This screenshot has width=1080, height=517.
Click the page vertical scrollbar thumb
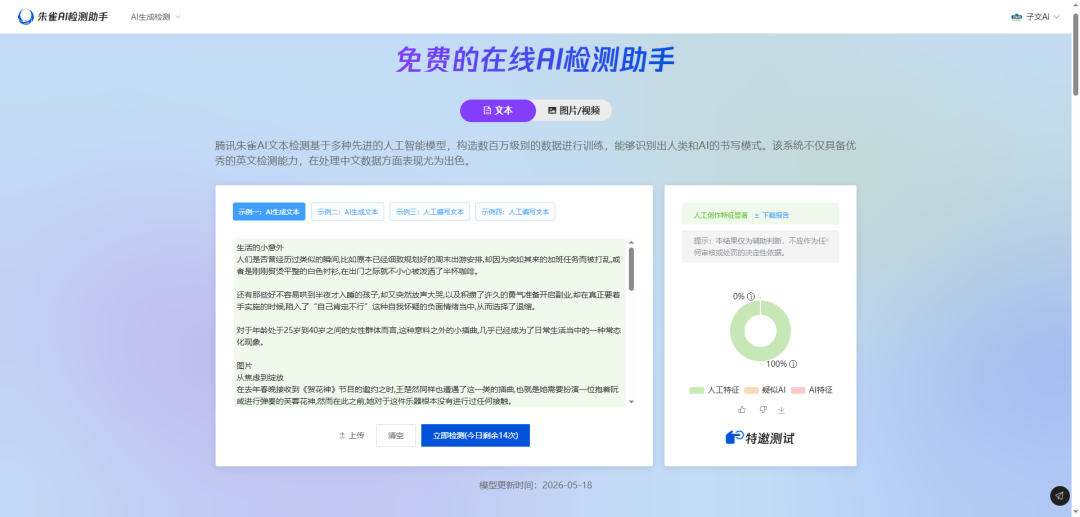point(1075,52)
